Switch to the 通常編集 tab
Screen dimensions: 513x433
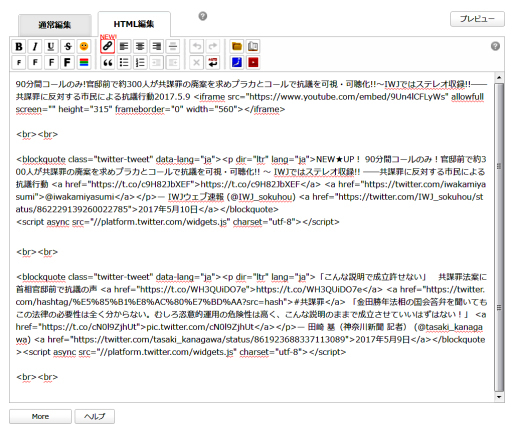pyautogui.click(x=55, y=25)
